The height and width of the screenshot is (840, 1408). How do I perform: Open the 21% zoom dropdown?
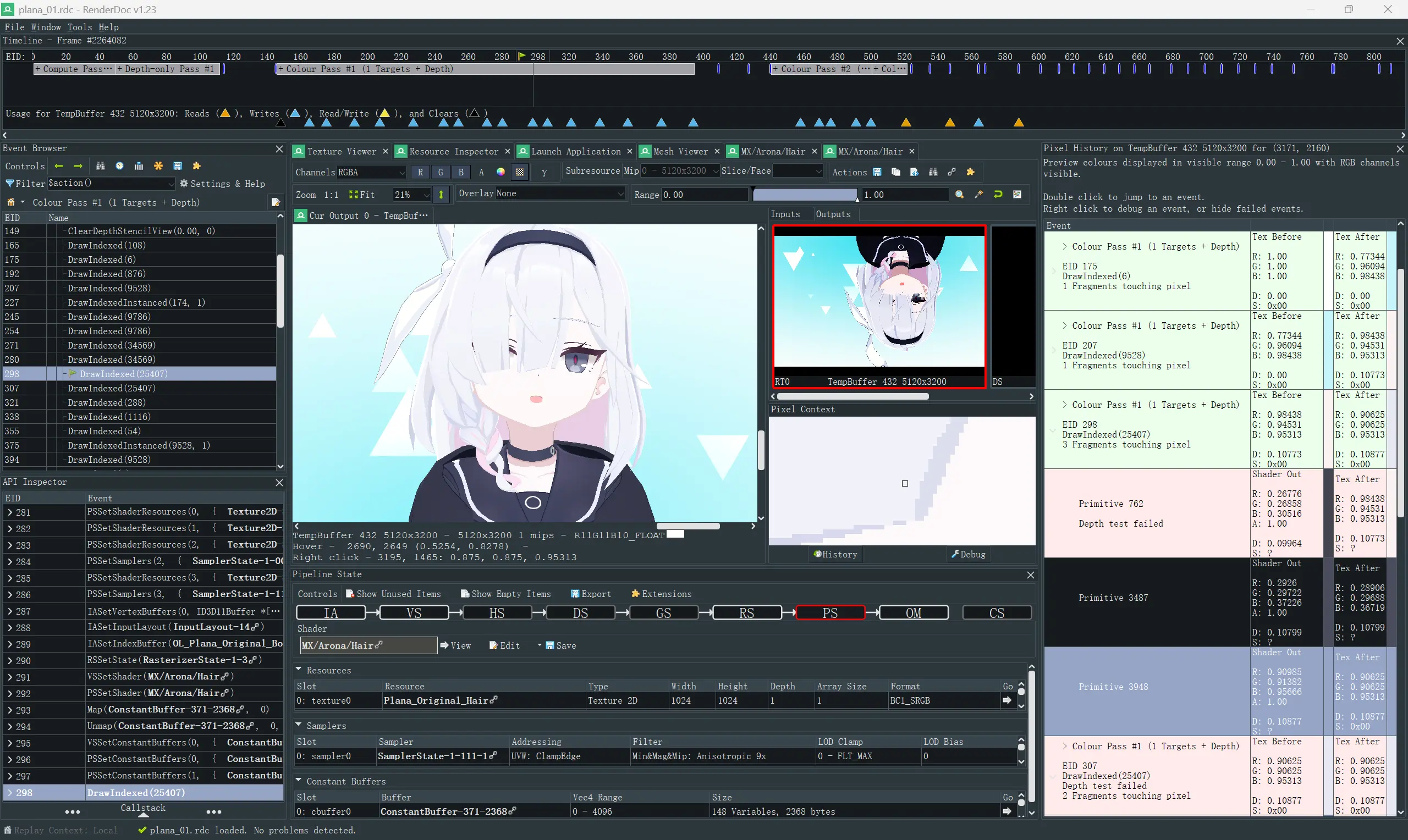click(x=412, y=195)
